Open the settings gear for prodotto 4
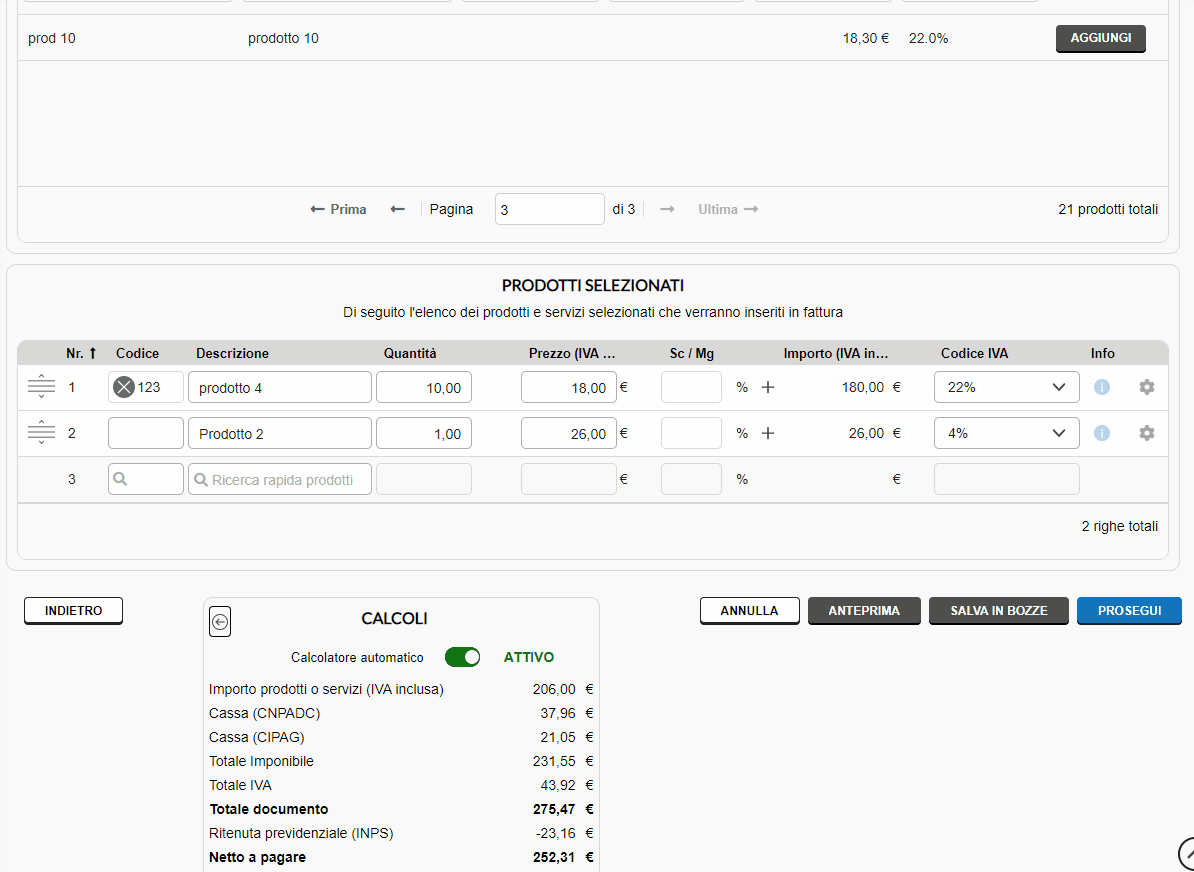This screenshot has width=1194, height=872. [1147, 387]
